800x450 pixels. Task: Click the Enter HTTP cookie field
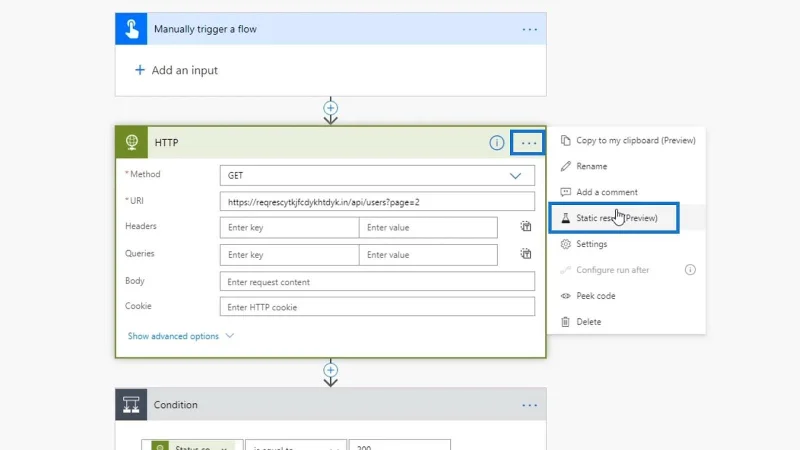[x=377, y=307]
